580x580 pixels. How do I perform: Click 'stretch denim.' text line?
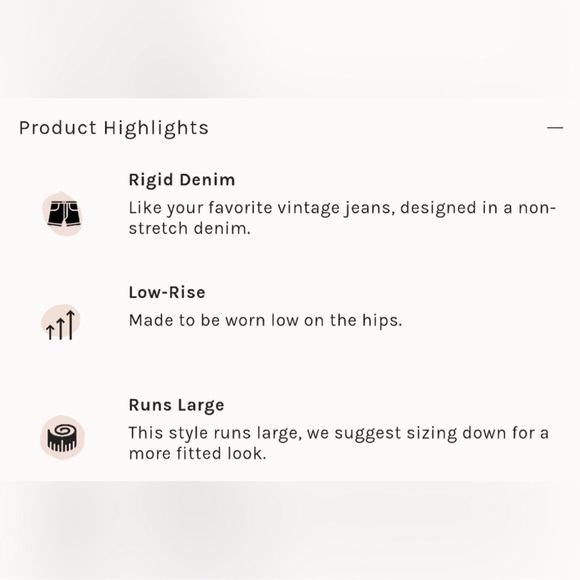pos(190,229)
